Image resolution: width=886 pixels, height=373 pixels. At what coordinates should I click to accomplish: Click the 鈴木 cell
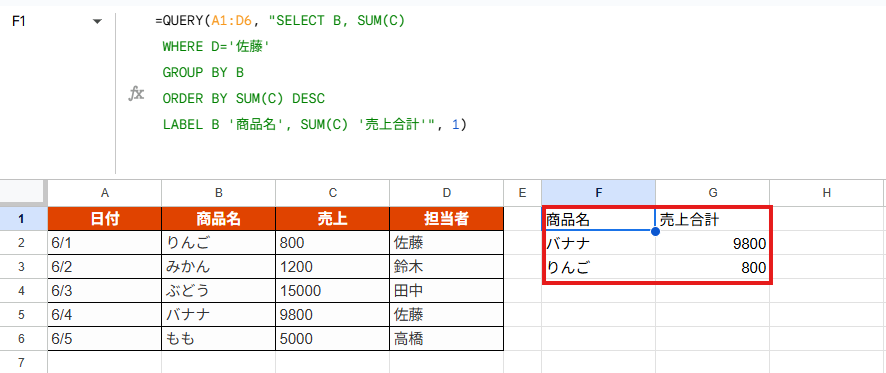pyautogui.click(x=446, y=267)
